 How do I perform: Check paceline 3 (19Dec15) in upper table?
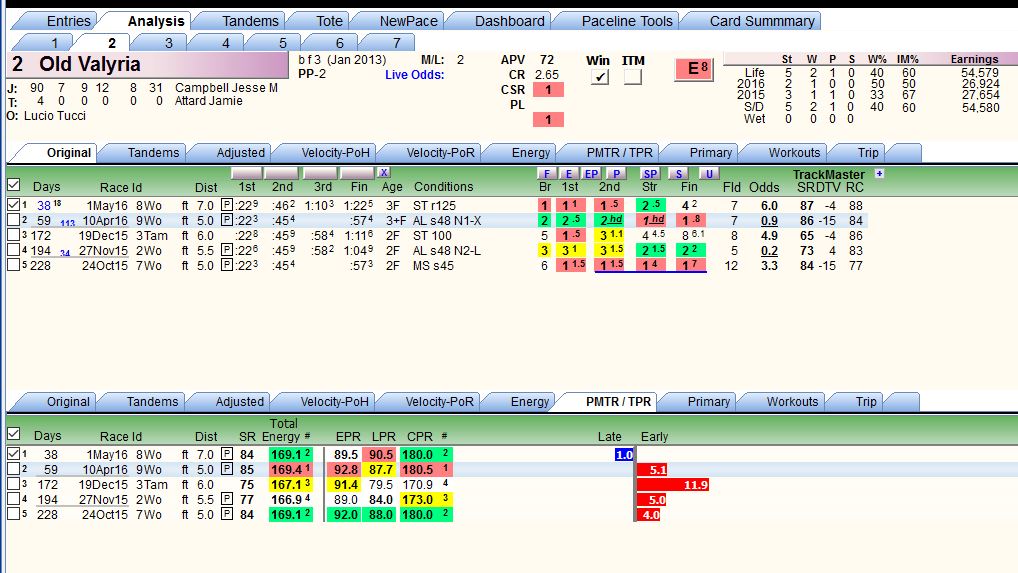pos(14,235)
